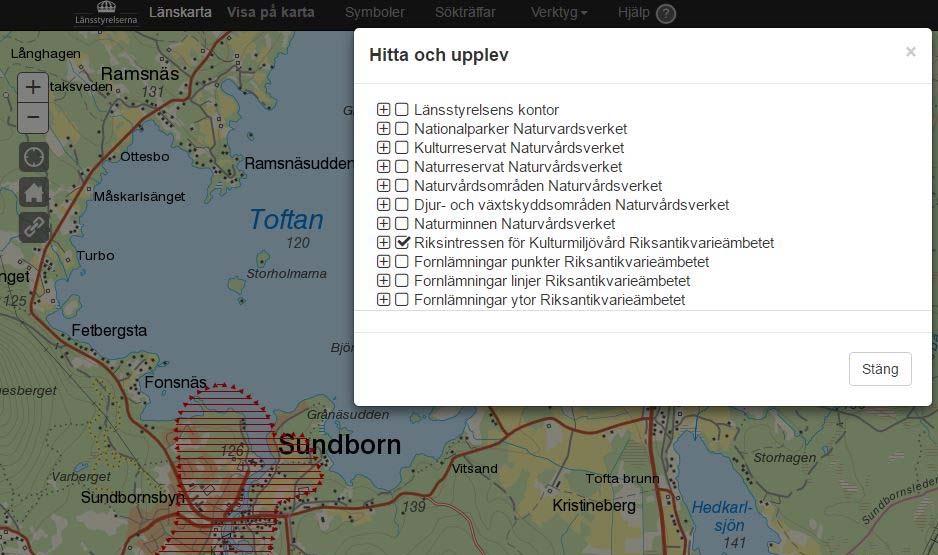The image size is (938, 555).
Task: Check Naturvårdsområden Naturvårdsverket checkbox
Action: click(401, 185)
